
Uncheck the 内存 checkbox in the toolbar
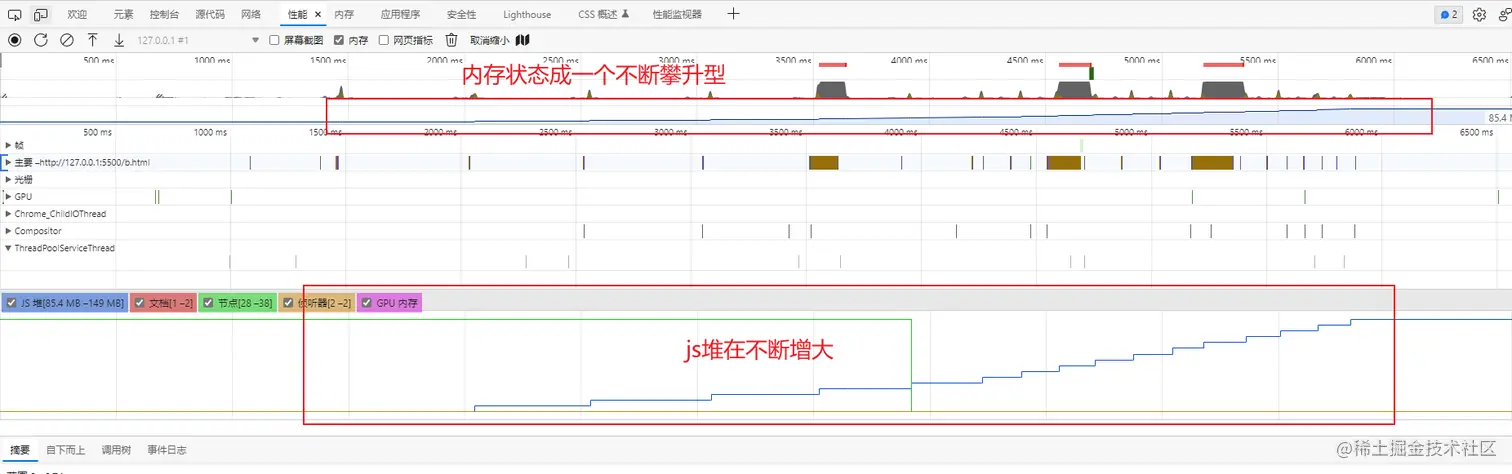click(339, 40)
